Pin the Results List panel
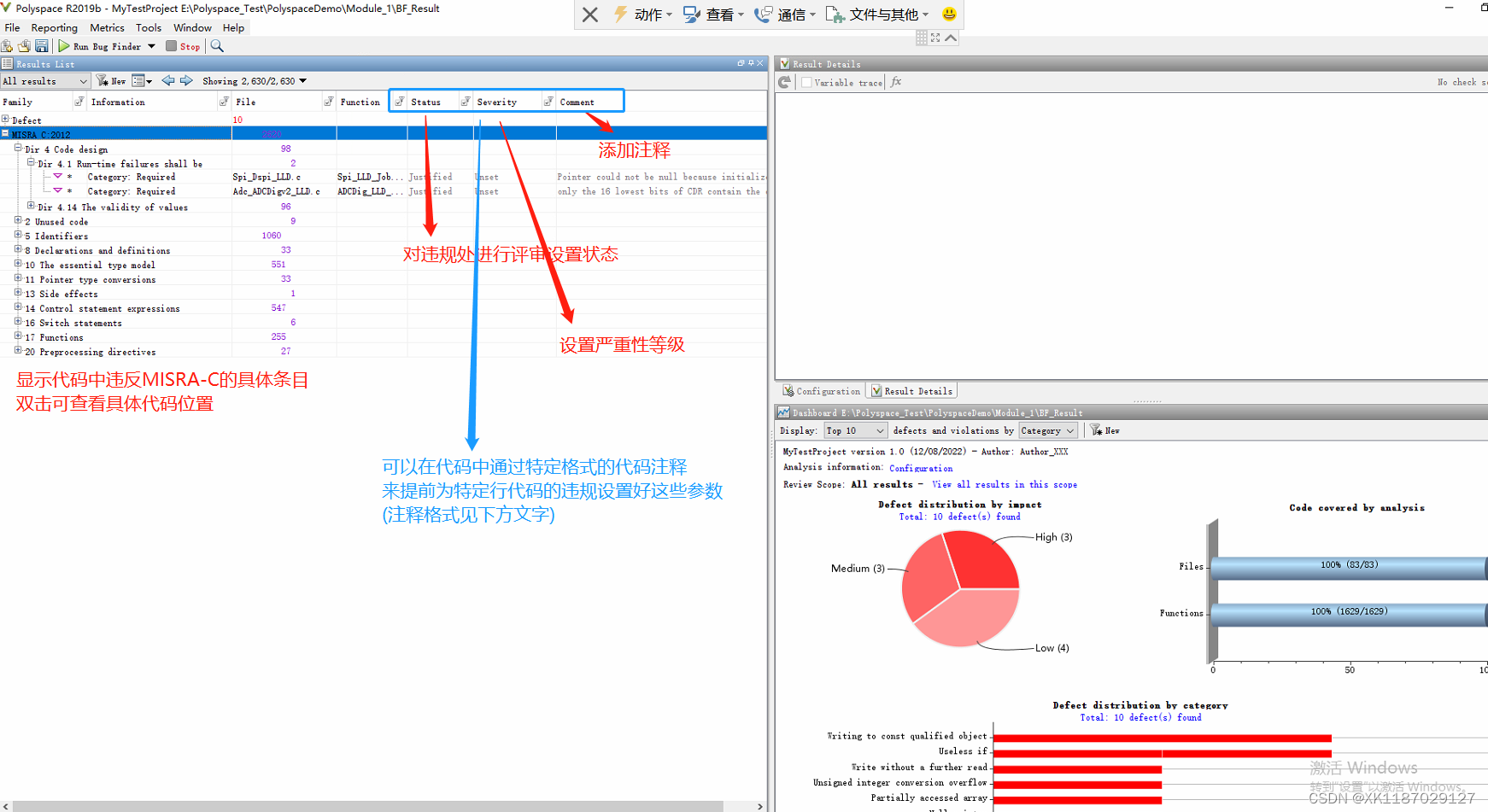The height and width of the screenshot is (812, 1488). tap(751, 63)
